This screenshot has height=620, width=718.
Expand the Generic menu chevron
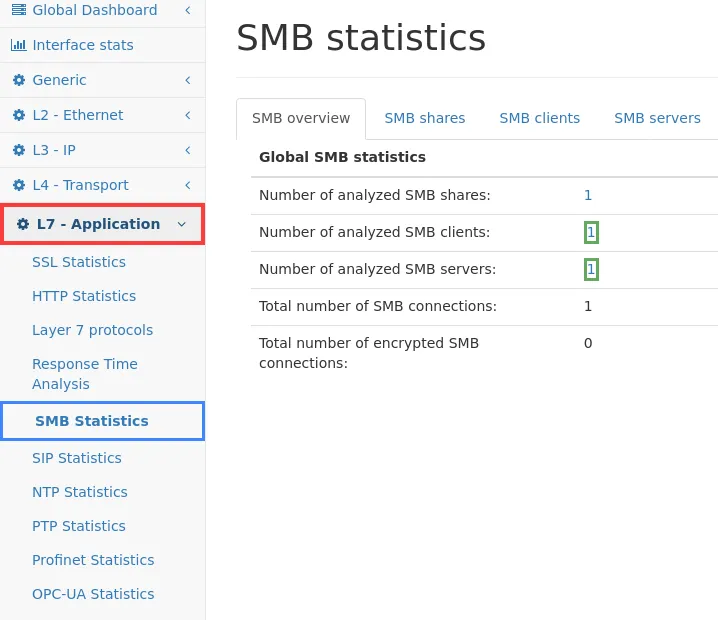pos(187,80)
